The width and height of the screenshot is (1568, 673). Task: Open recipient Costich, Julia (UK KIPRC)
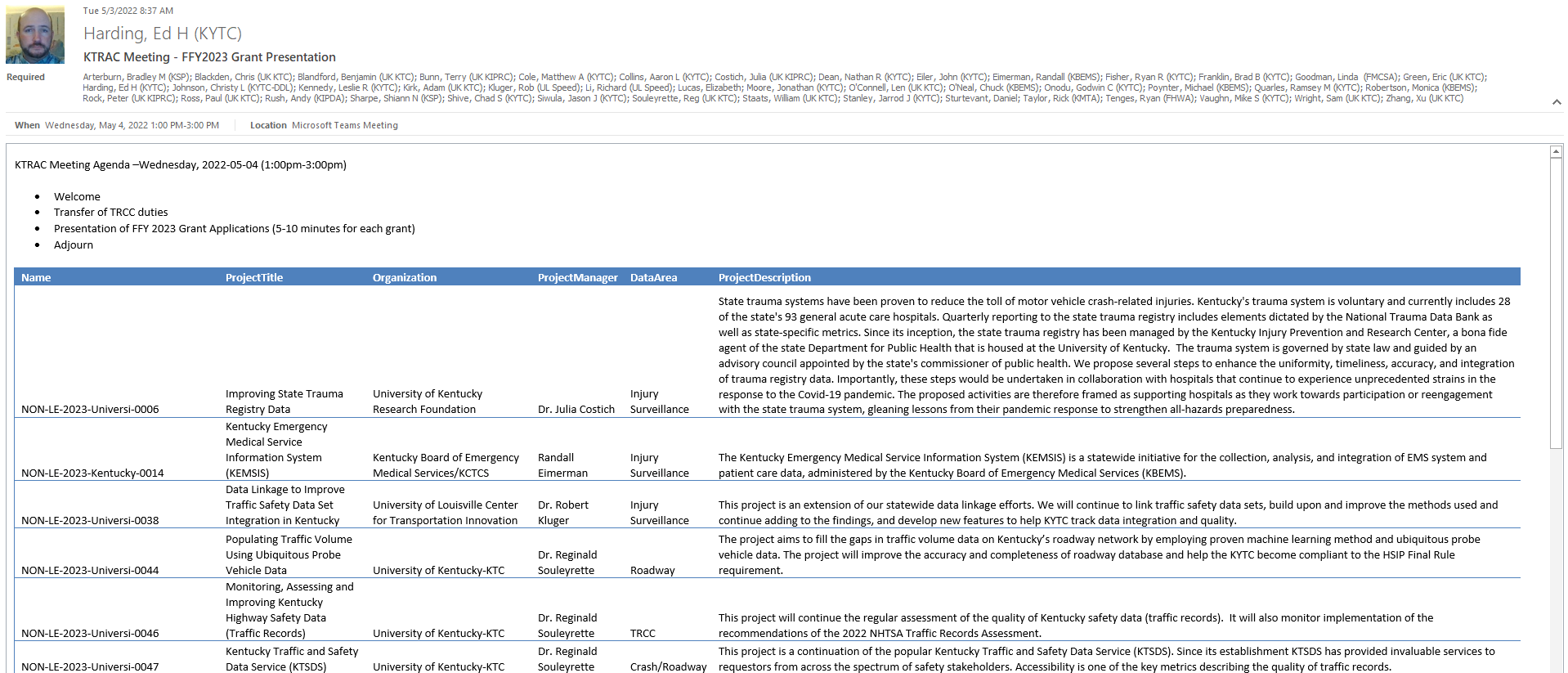pyautogui.click(x=764, y=77)
